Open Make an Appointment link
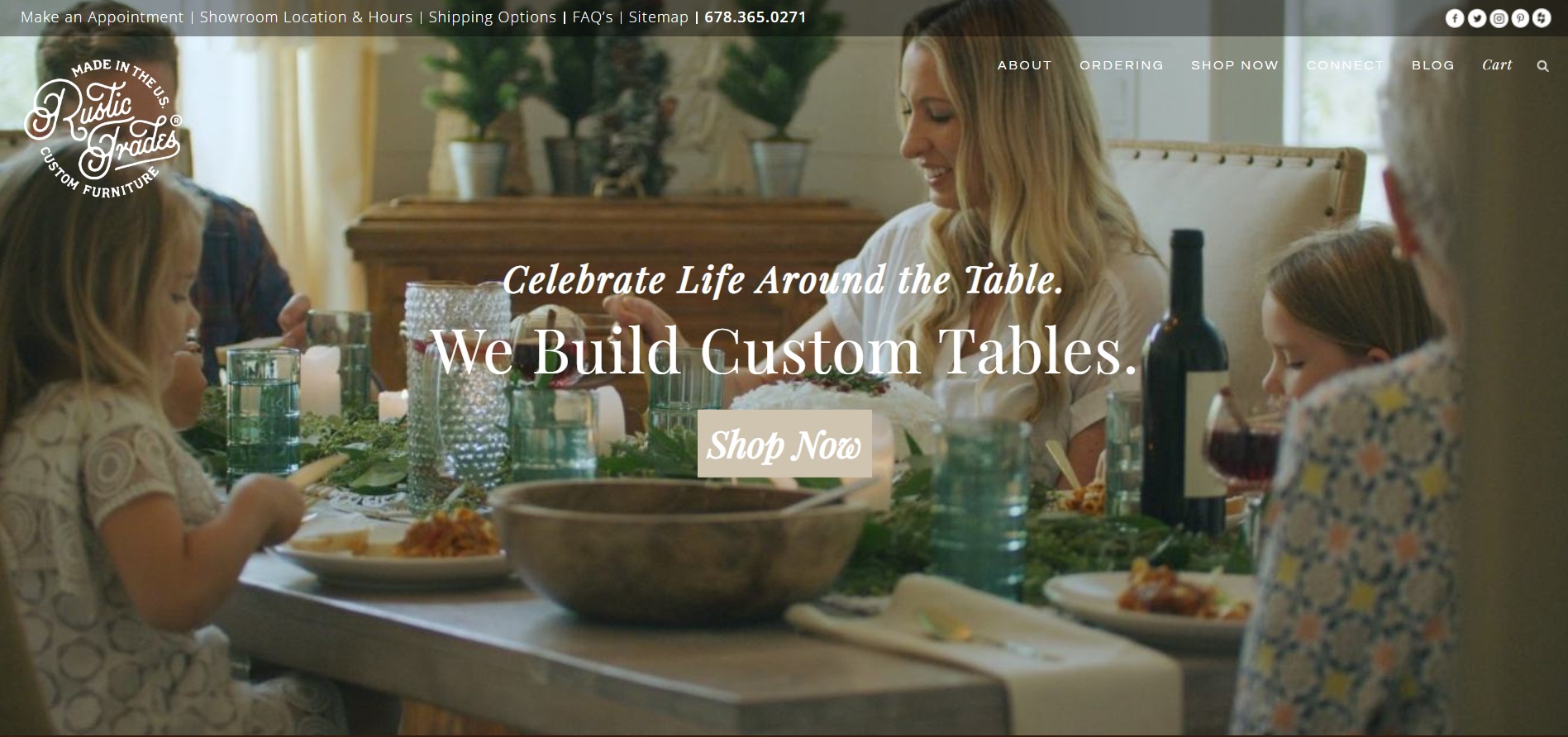The height and width of the screenshot is (737, 1568). click(102, 17)
